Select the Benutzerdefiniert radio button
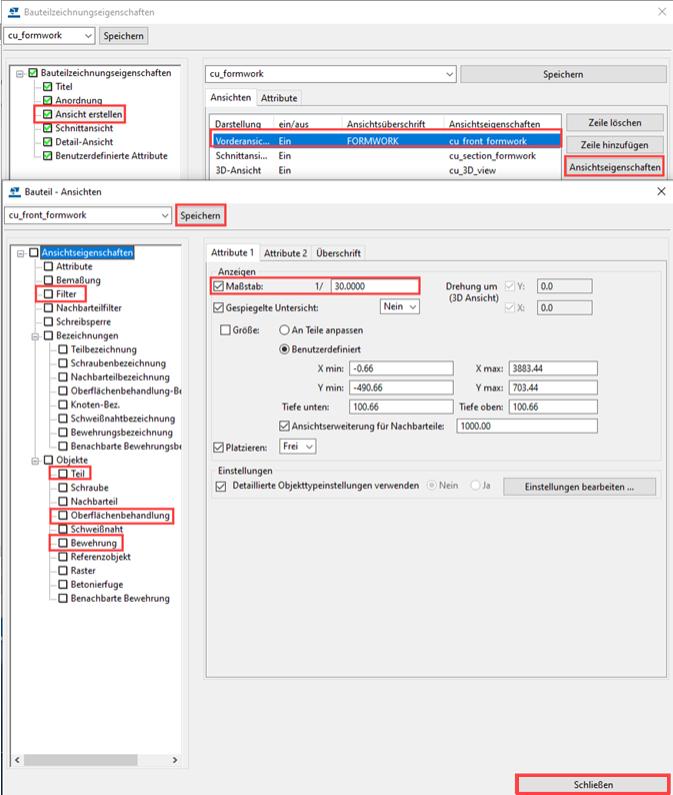The width and height of the screenshot is (673, 795). tap(284, 349)
